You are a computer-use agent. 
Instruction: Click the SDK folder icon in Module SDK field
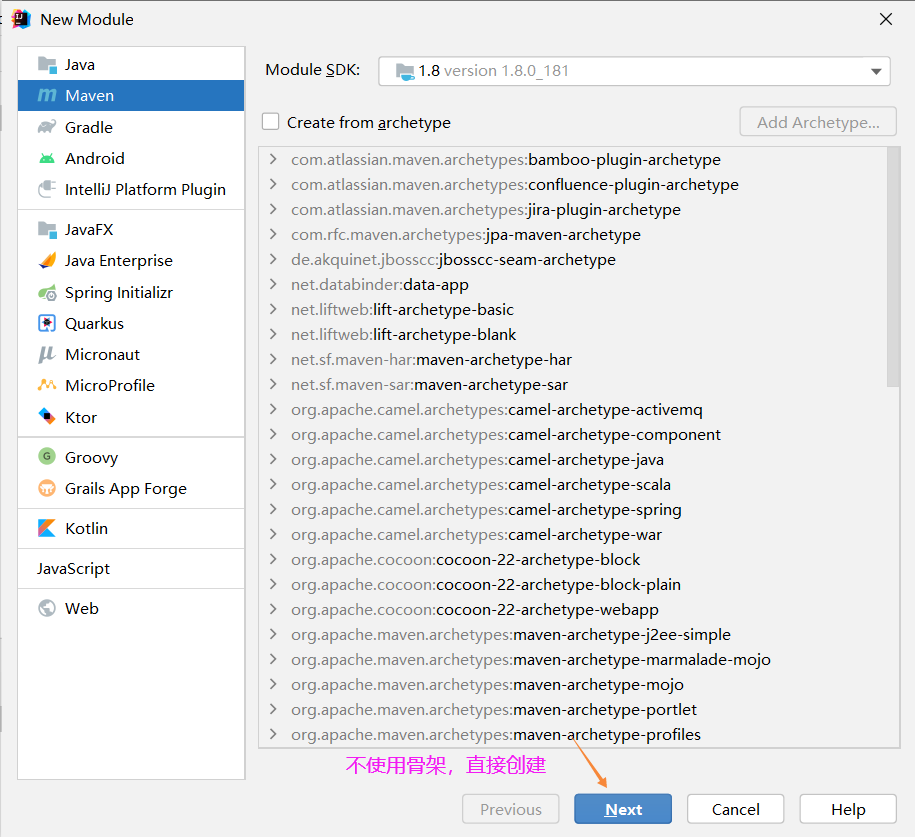pyautogui.click(x=405, y=71)
